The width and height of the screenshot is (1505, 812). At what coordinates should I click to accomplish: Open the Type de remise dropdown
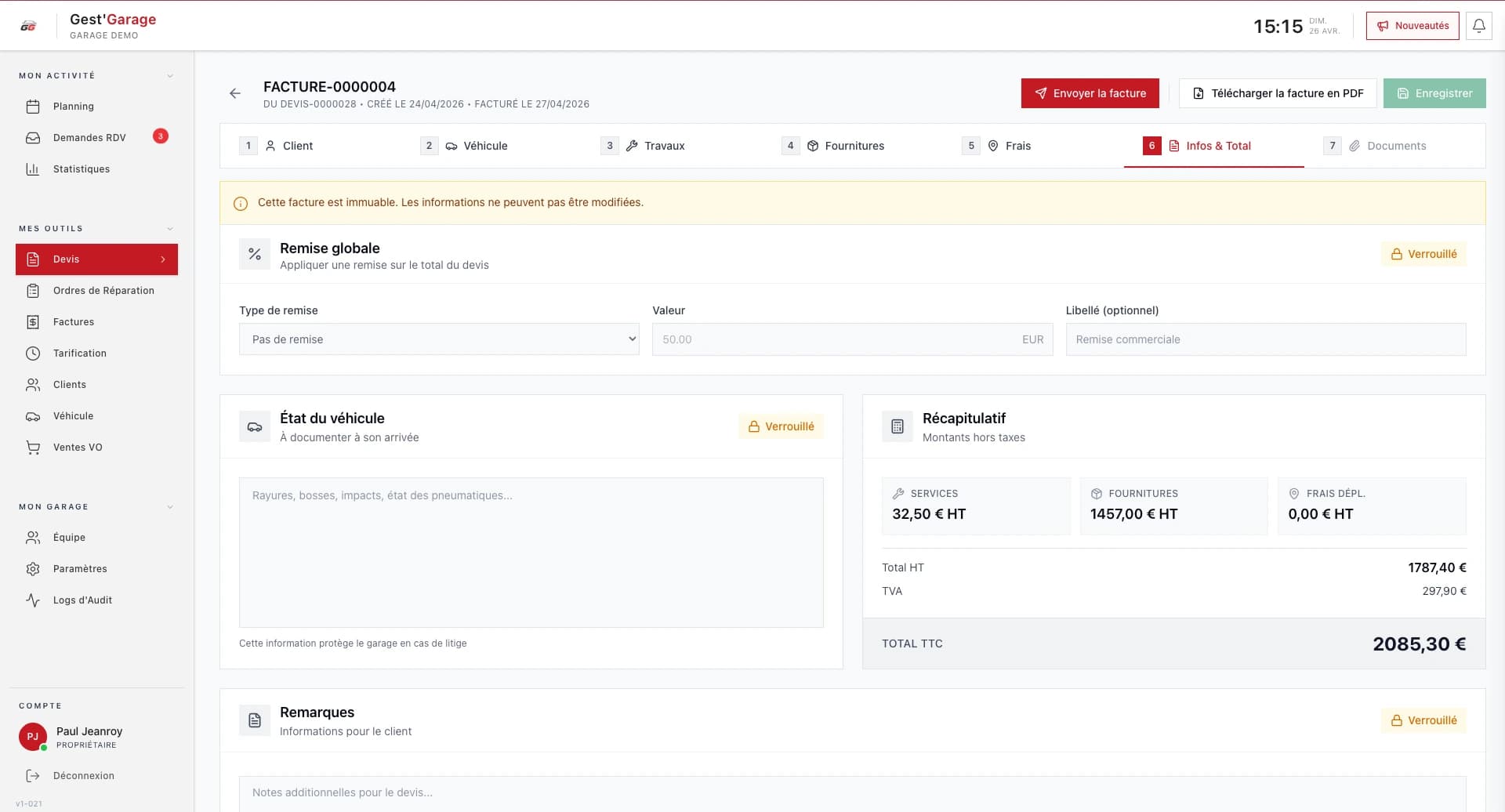pyautogui.click(x=439, y=339)
